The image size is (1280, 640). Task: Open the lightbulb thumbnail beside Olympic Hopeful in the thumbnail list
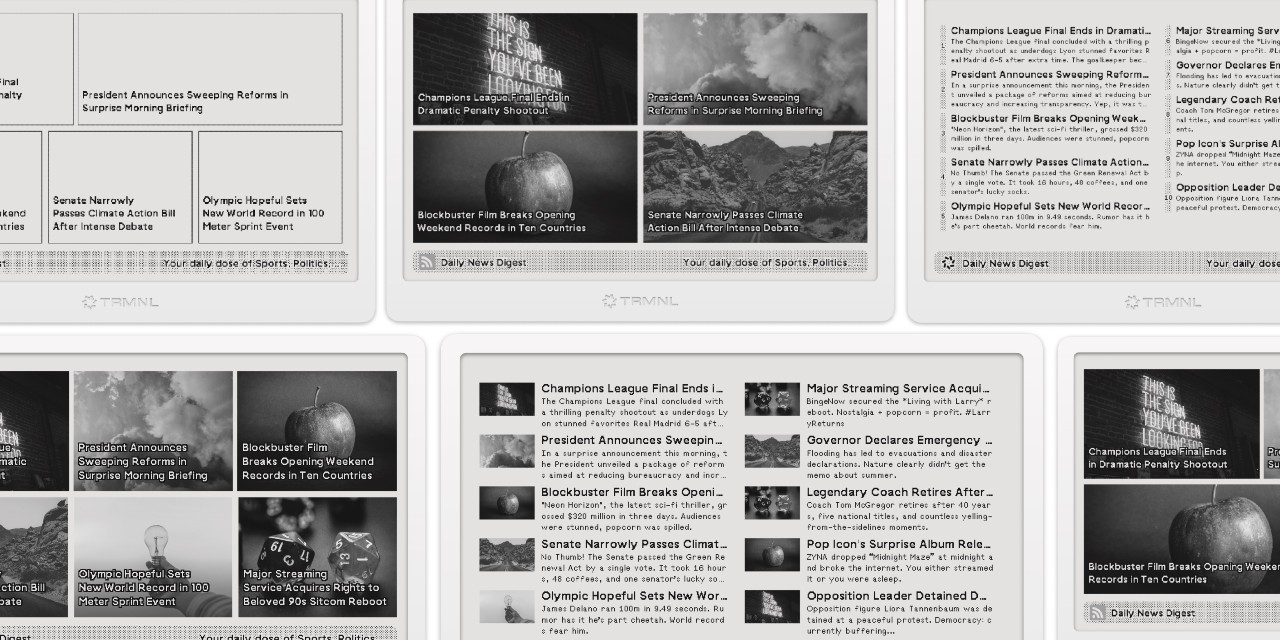pyautogui.click(x=507, y=607)
